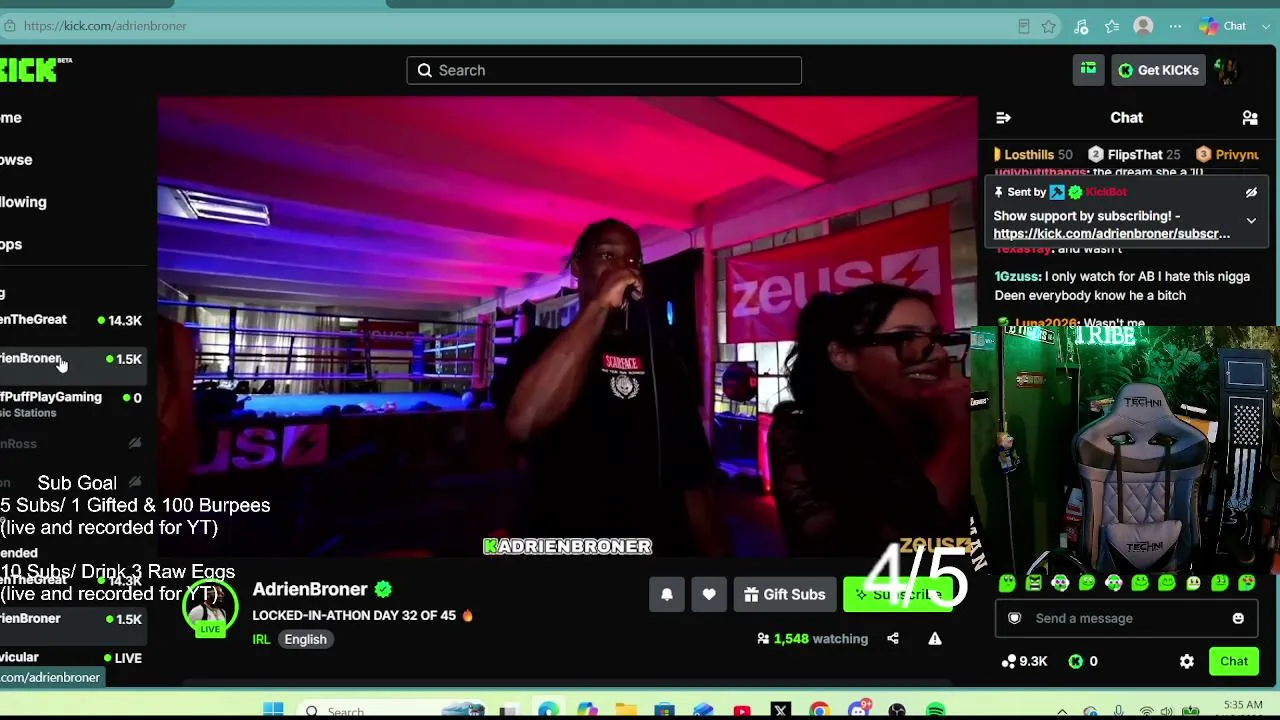Image resolution: width=1280 pixels, height=720 pixels.
Task: Select the first emote in the quick emote row
Action: pos(1008,583)
